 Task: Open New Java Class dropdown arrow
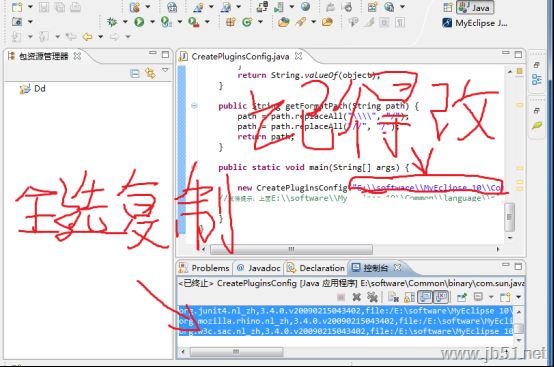[x=260, y=22]
